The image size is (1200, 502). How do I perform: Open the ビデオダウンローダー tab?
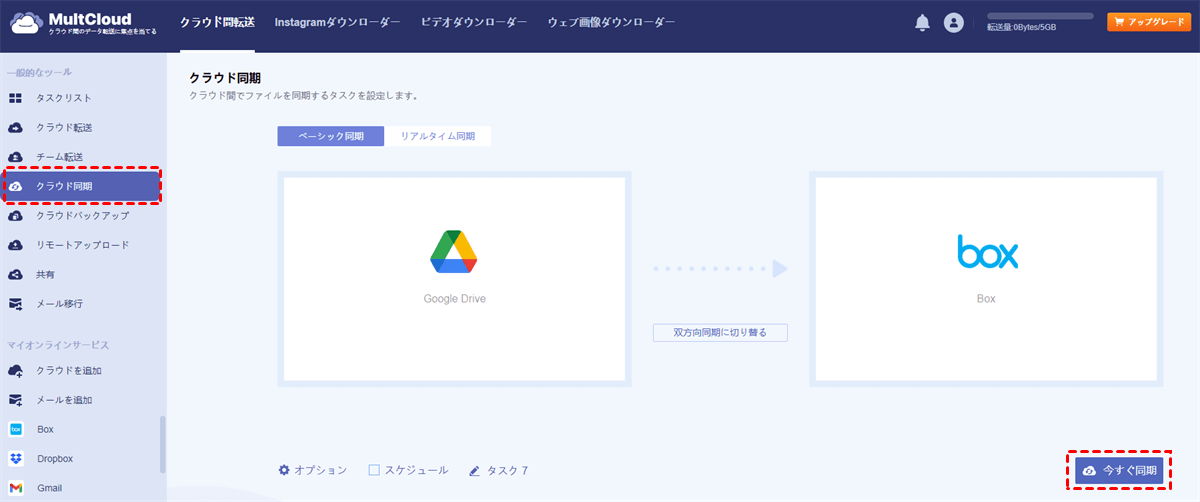474,22
